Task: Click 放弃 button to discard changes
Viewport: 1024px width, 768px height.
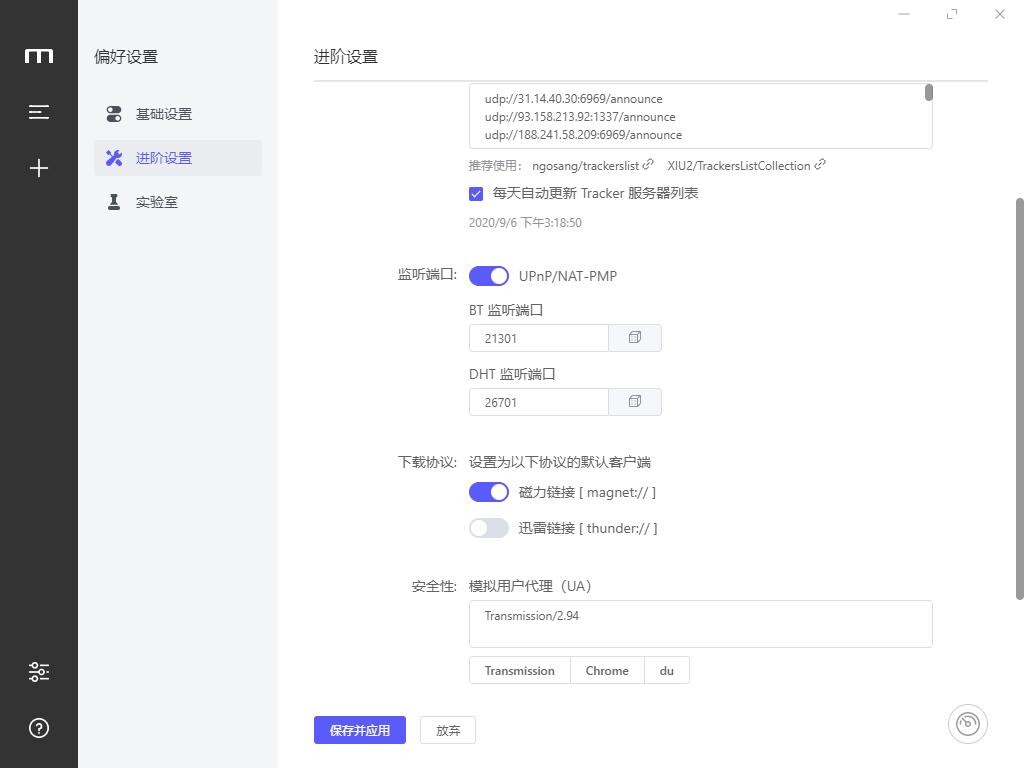Action: click(448, 730)
